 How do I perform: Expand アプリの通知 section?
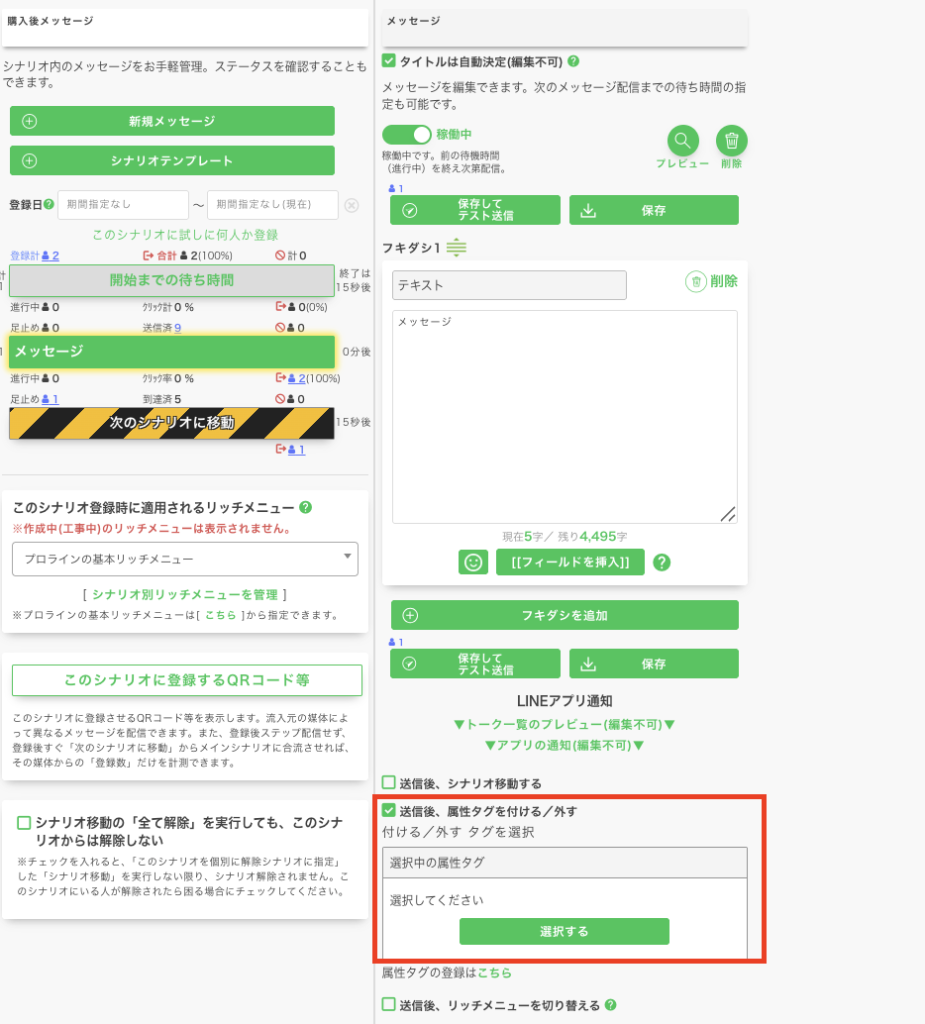click(564, 745)
